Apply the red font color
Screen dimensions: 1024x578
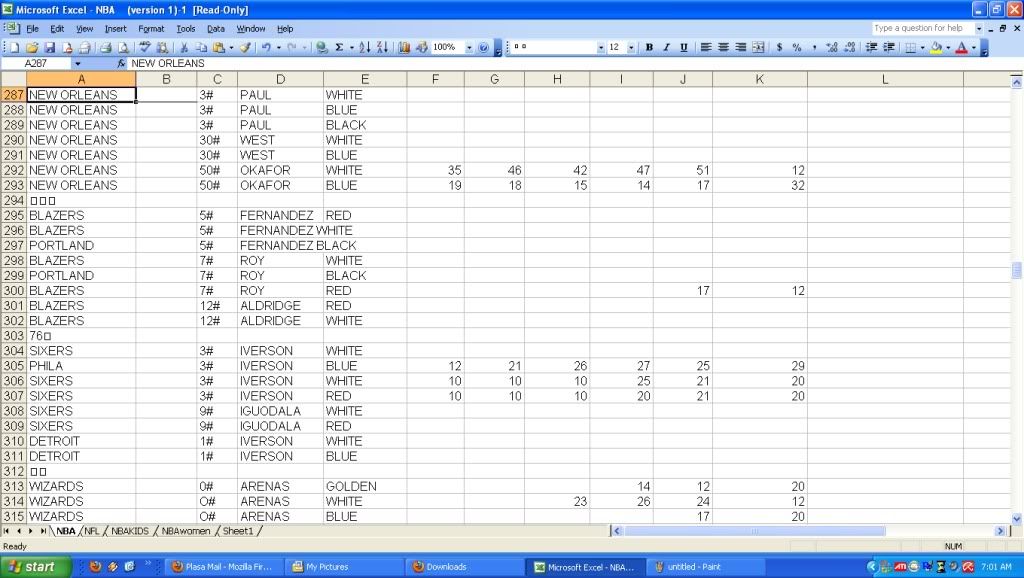point(961,48)
